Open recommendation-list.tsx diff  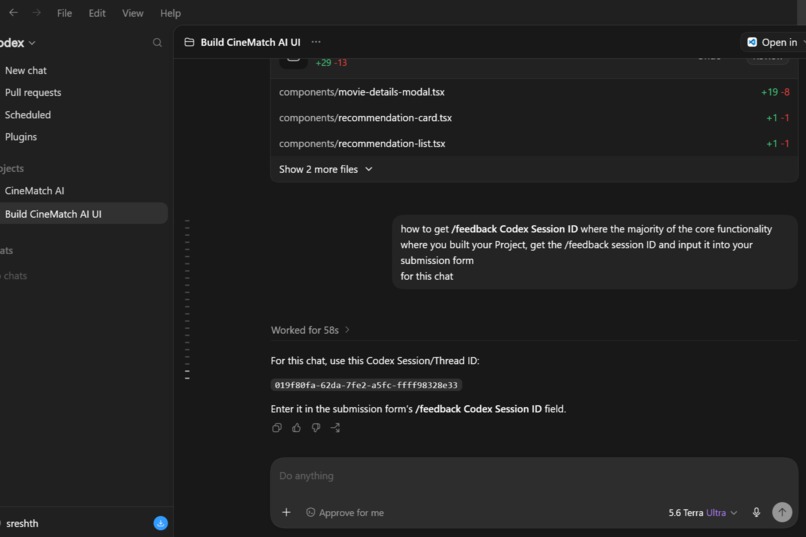coord(534,143)
